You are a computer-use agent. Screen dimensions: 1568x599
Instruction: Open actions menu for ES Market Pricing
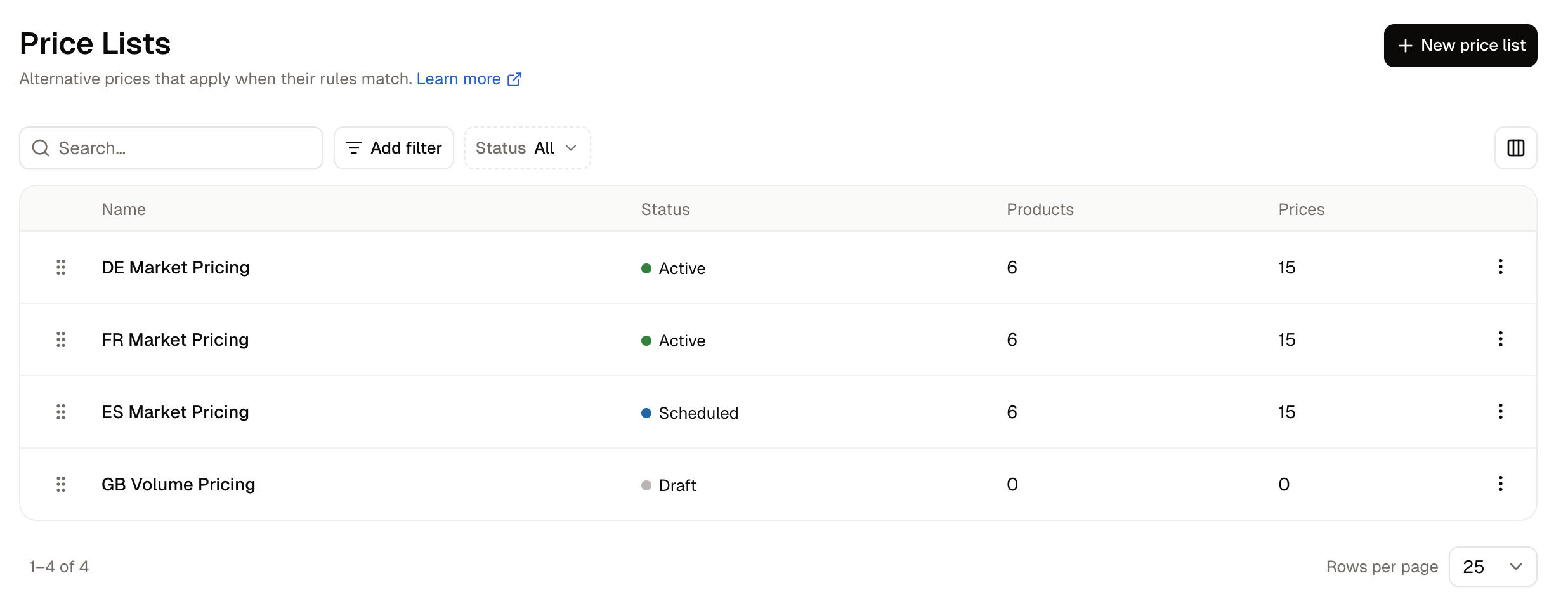[x=1500, y=411]
